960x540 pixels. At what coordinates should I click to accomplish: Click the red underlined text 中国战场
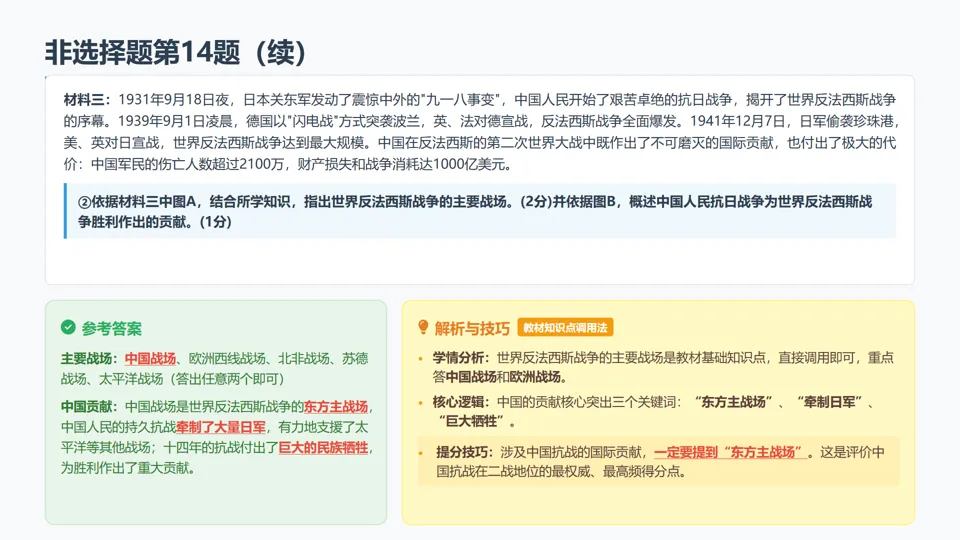pos(151,359)
